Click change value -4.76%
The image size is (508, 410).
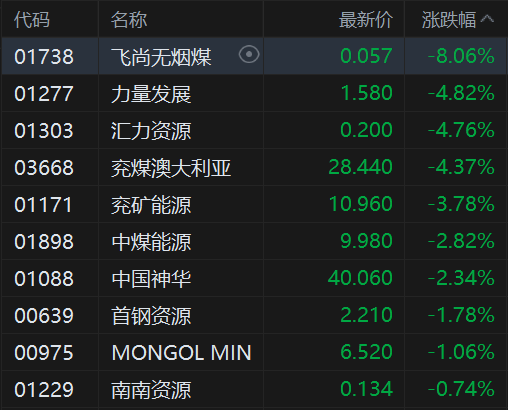pyautogui.click(x=461, y=130)
